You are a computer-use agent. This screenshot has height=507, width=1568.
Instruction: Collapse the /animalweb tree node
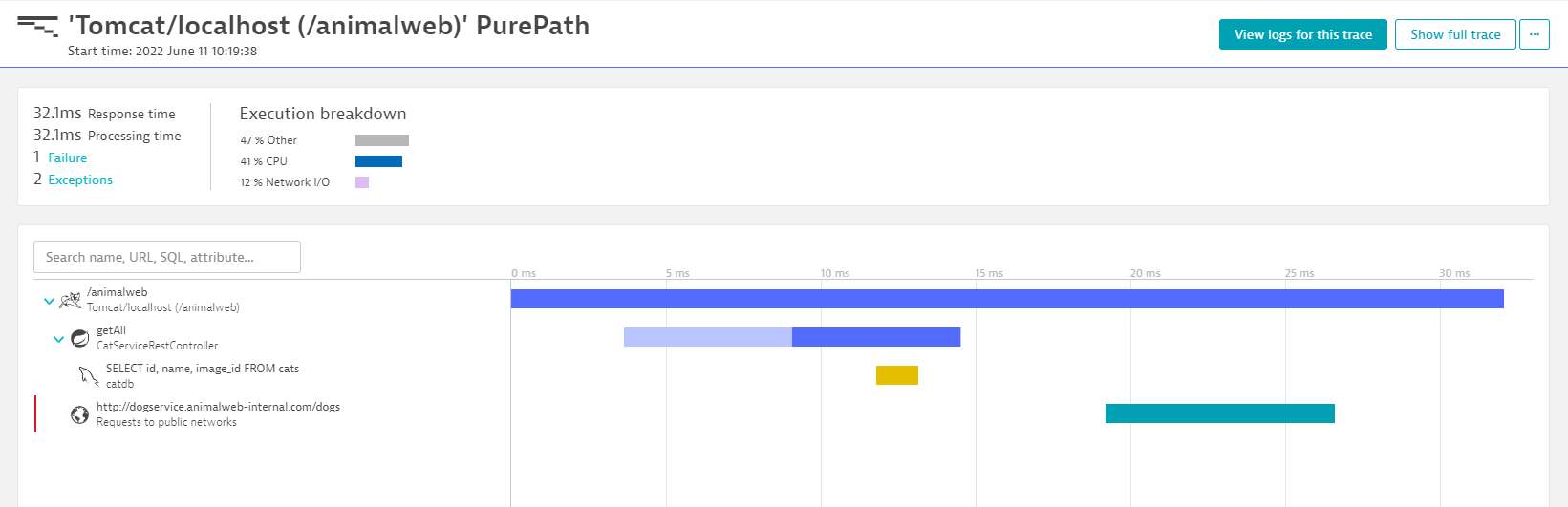49,301
